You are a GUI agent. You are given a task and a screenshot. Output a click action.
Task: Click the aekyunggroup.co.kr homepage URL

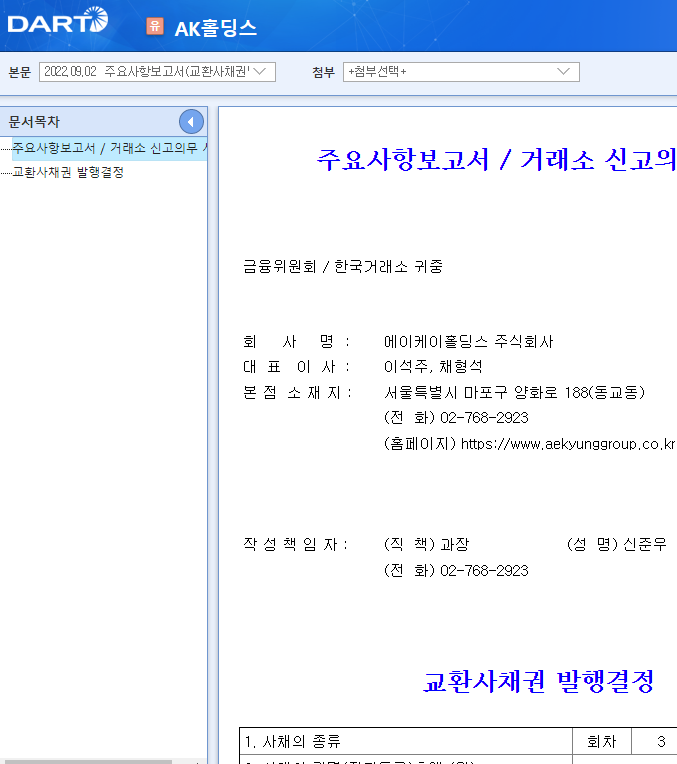pyautogui.click(x=568, y=444)
